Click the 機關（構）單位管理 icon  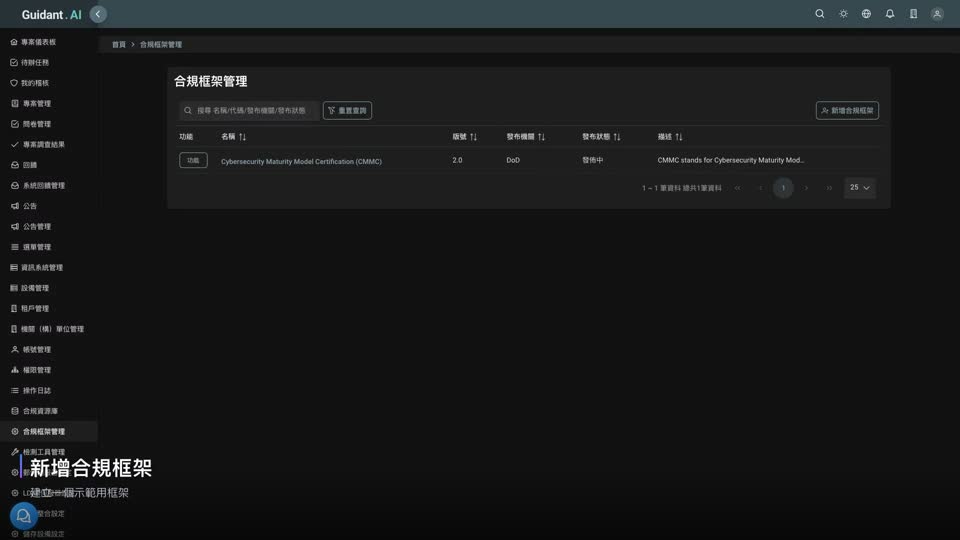pos(14,329)
